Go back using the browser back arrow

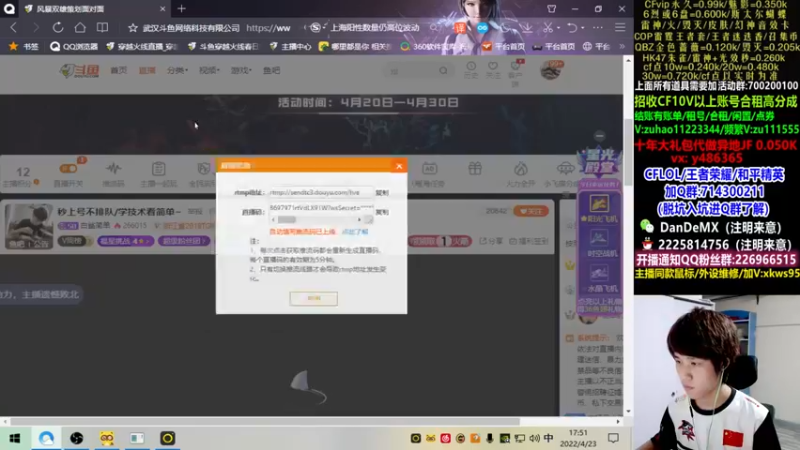14,28
